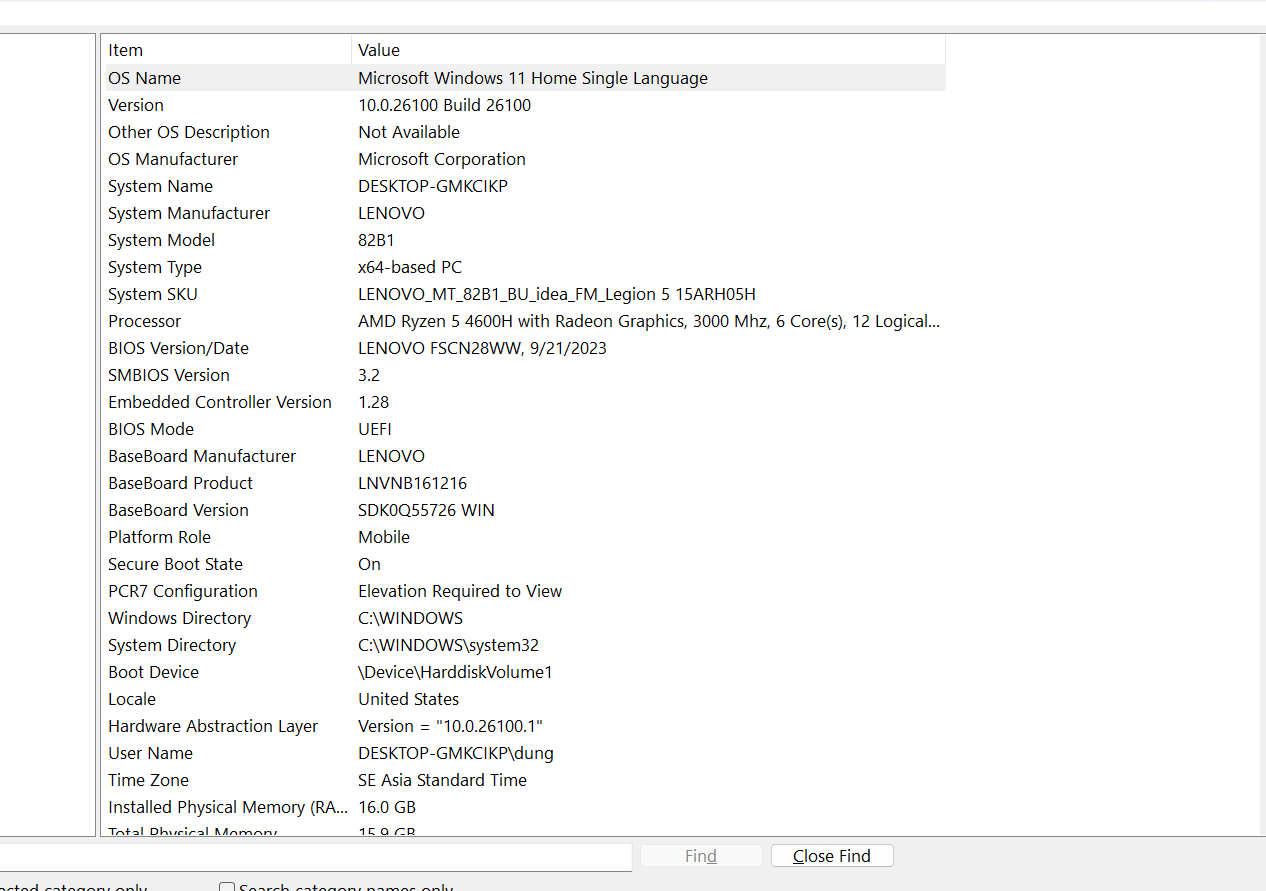Click the SMBIOS value 3.2

369,375
